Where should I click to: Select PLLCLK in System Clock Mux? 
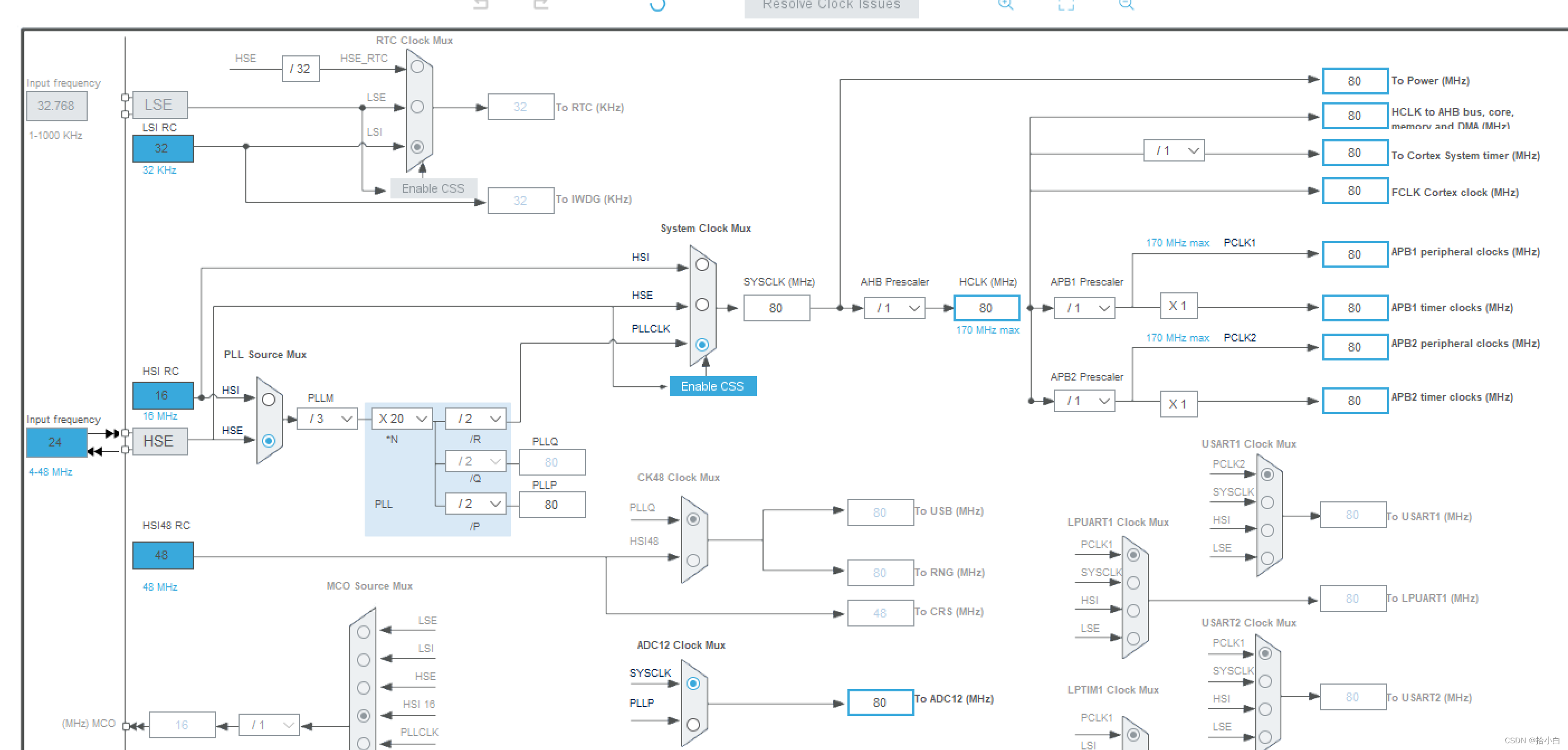tap(702, 345)
